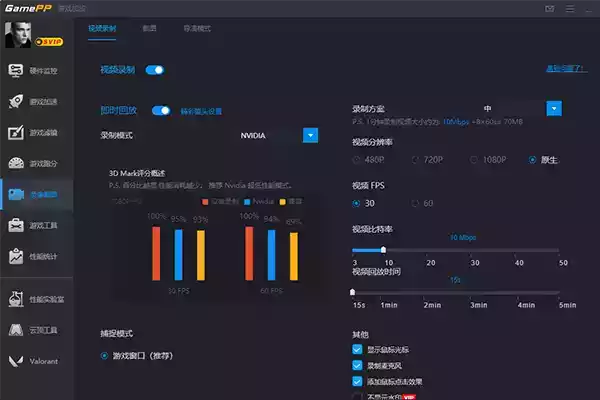The height and width of the screenshot is (400, 600).
Task: Click the Nvidia legend entry in chart
Action: click(259, 201)
